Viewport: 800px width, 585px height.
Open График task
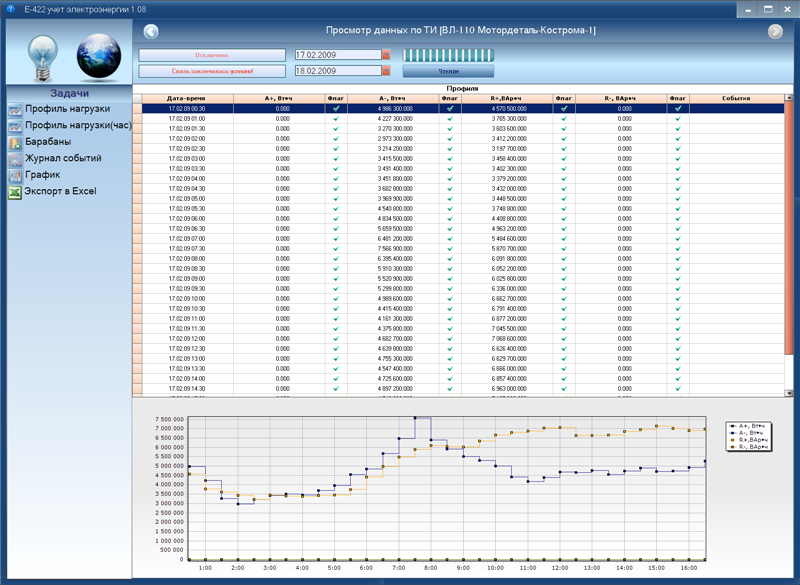(x=42, y=174)
